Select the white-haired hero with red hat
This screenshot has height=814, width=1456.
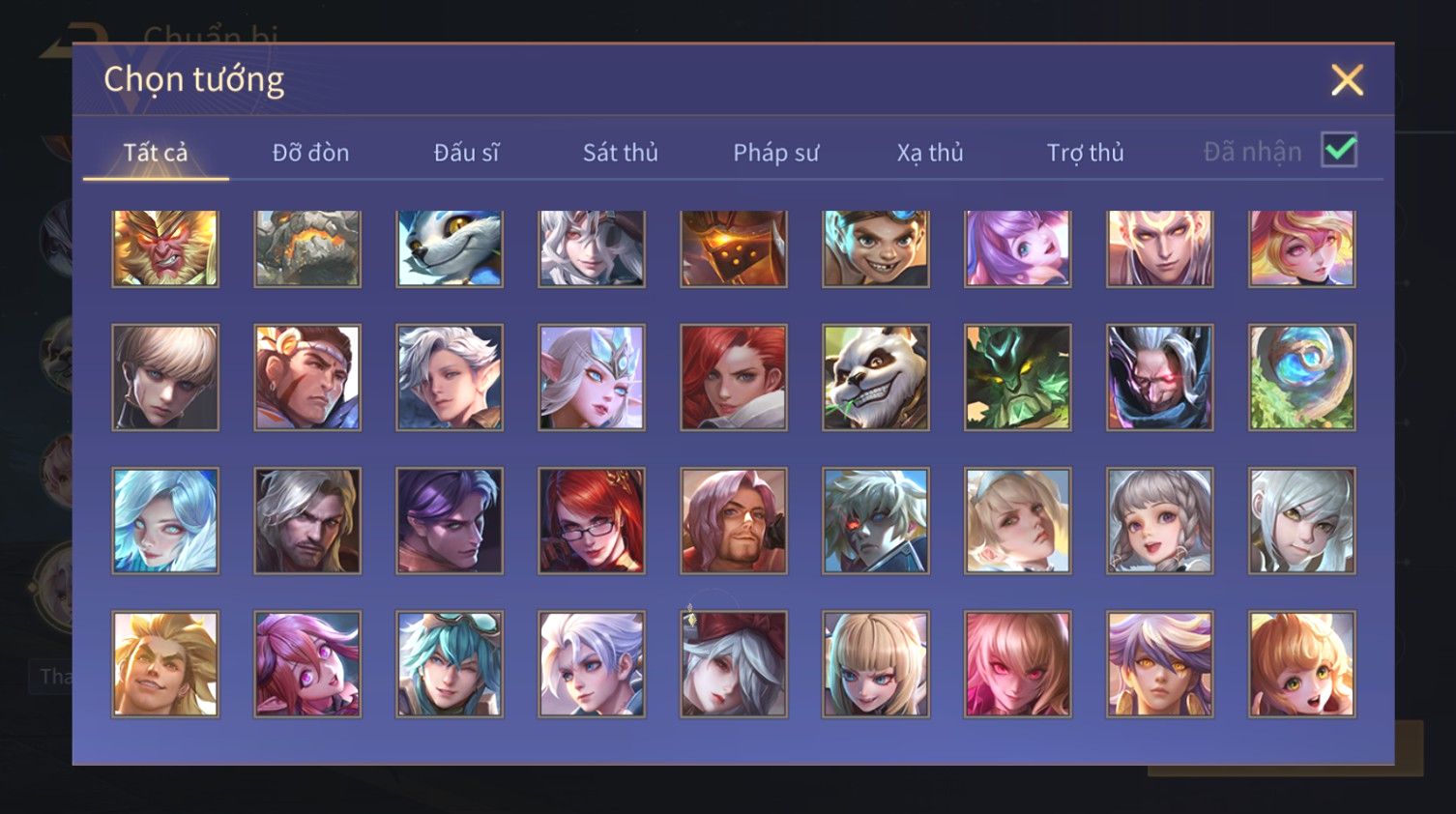[x=734, y=664]
